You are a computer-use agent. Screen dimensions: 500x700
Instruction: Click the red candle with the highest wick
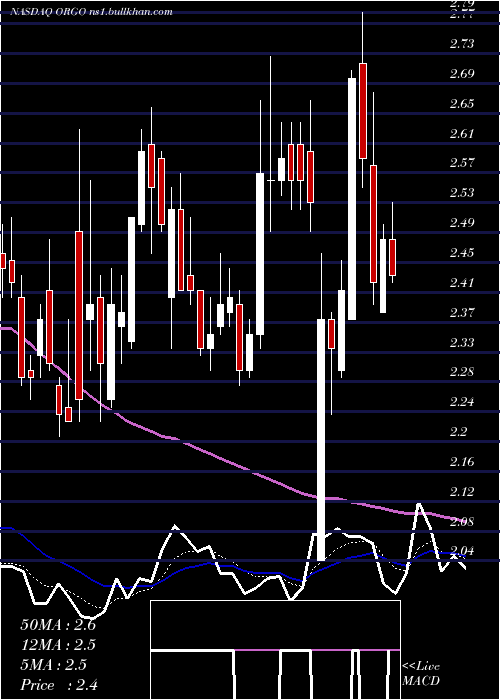(x=363, y=111)
